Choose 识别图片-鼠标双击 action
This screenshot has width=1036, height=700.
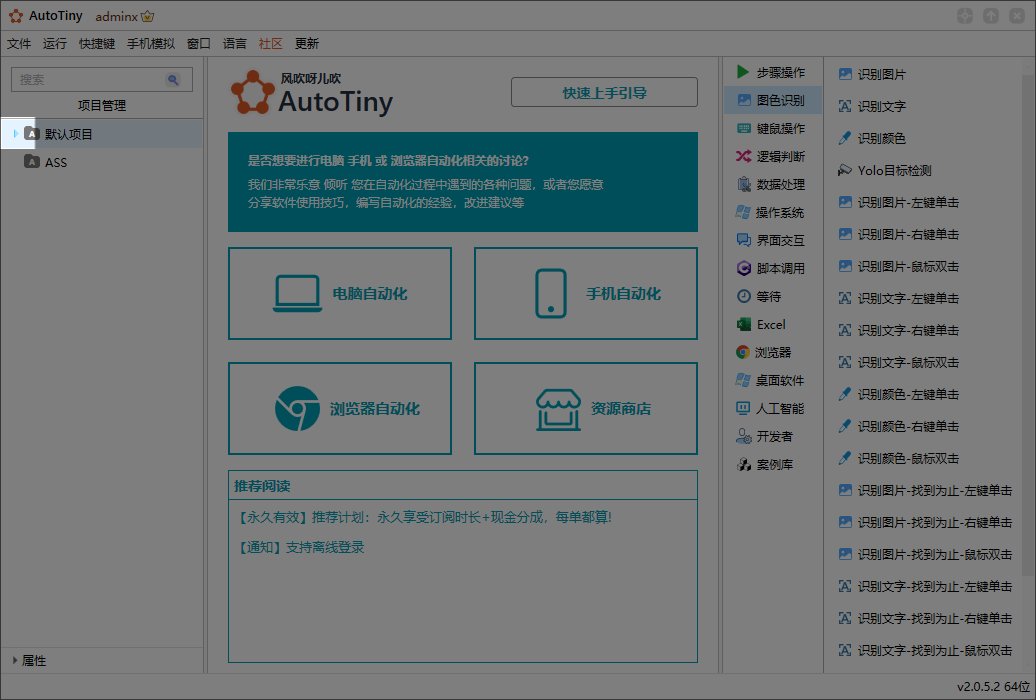[899, 266]
